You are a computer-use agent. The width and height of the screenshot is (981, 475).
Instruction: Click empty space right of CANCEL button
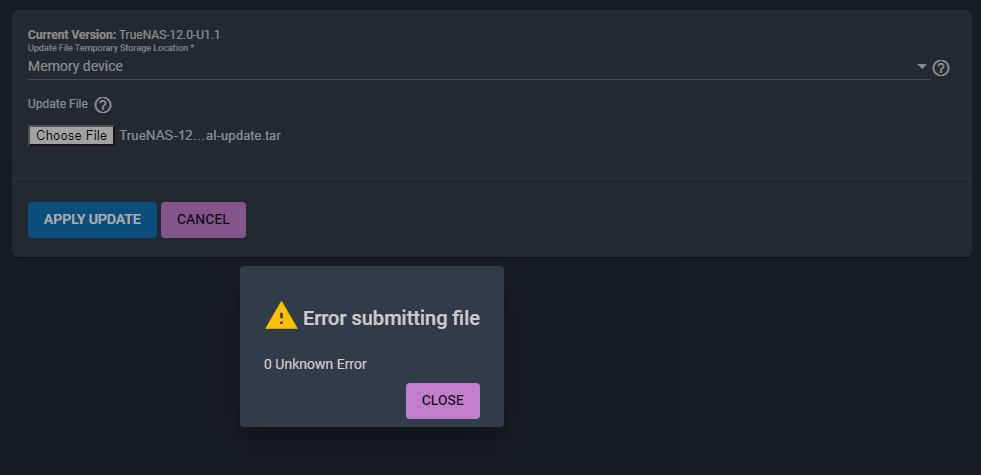click(600, 220)
